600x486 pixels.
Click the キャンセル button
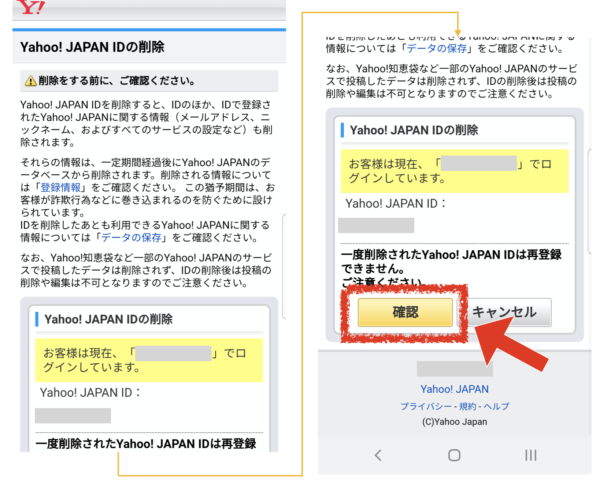505,312
